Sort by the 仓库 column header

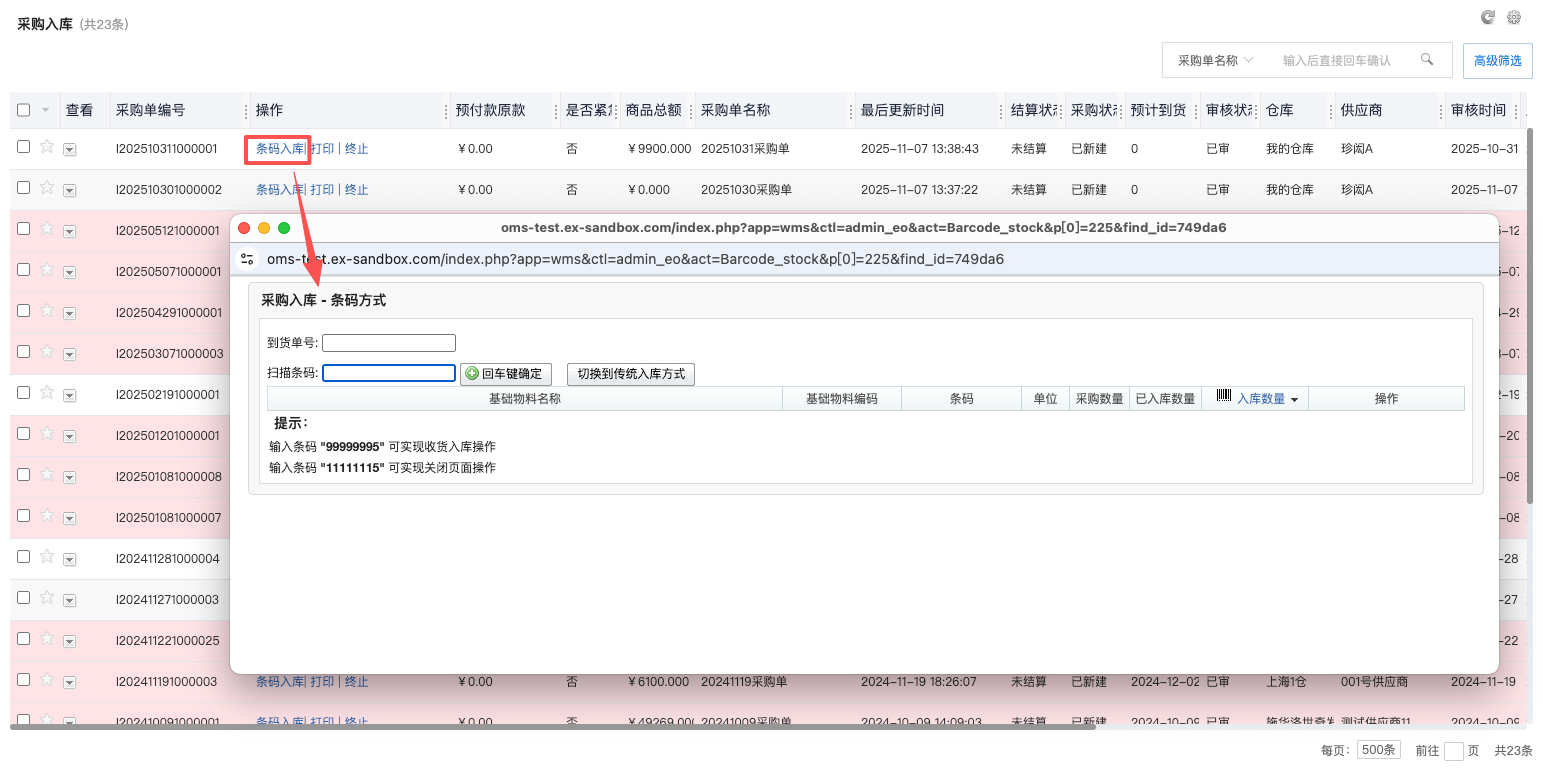point(1279,110)
